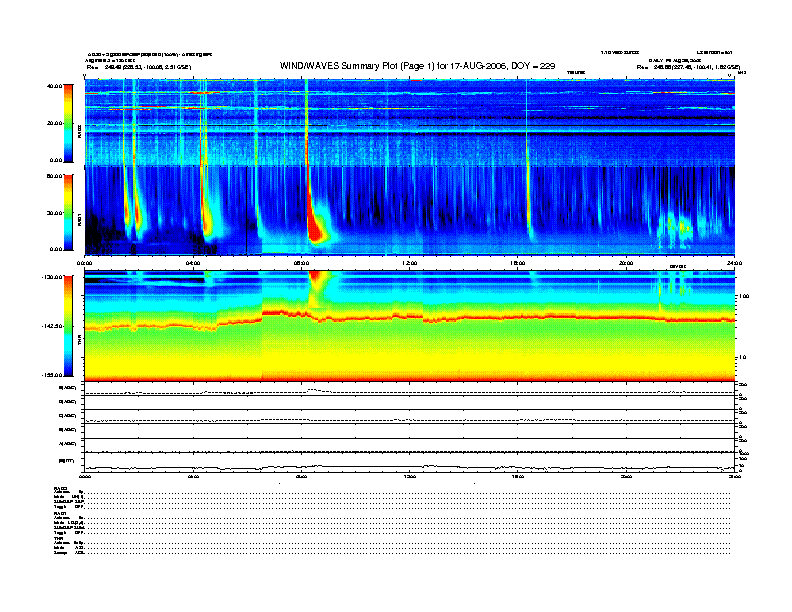This screenshot has height=612, width=792.
Task: Click the top-right Re coordinates text
Action: (688, 67)
